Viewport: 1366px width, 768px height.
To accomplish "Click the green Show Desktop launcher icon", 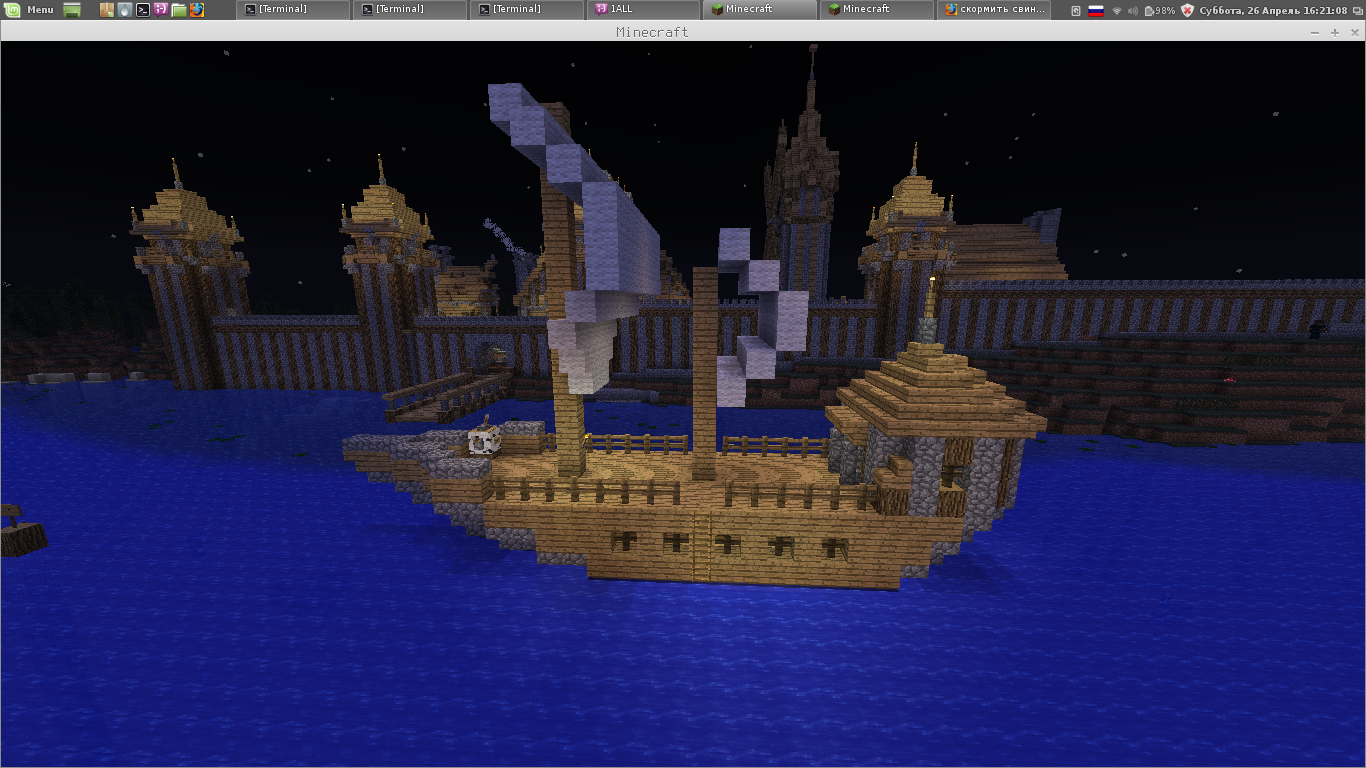I will coord(72,9).
